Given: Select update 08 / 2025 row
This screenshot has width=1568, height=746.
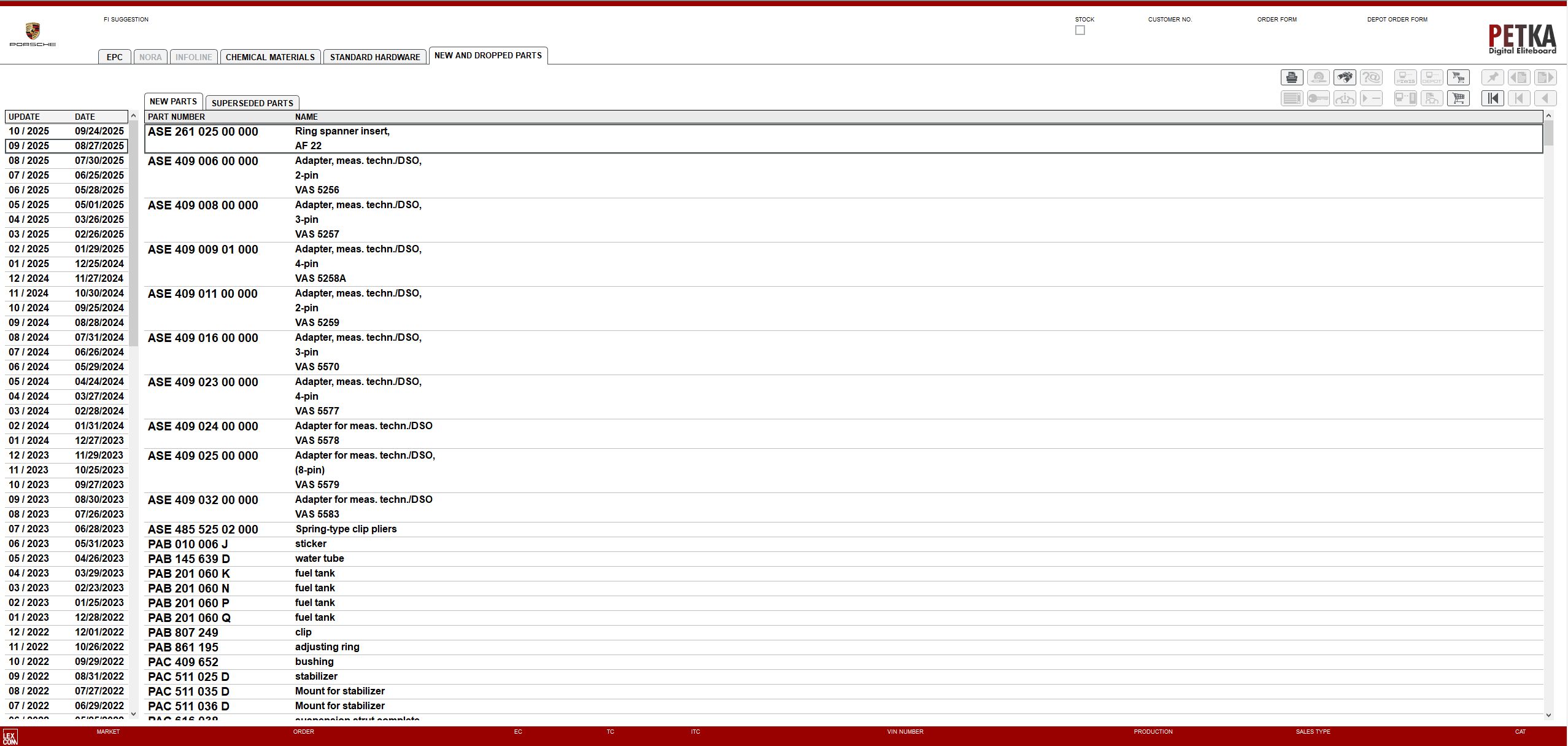Looking at the screenshot, I should coord(66,160).
